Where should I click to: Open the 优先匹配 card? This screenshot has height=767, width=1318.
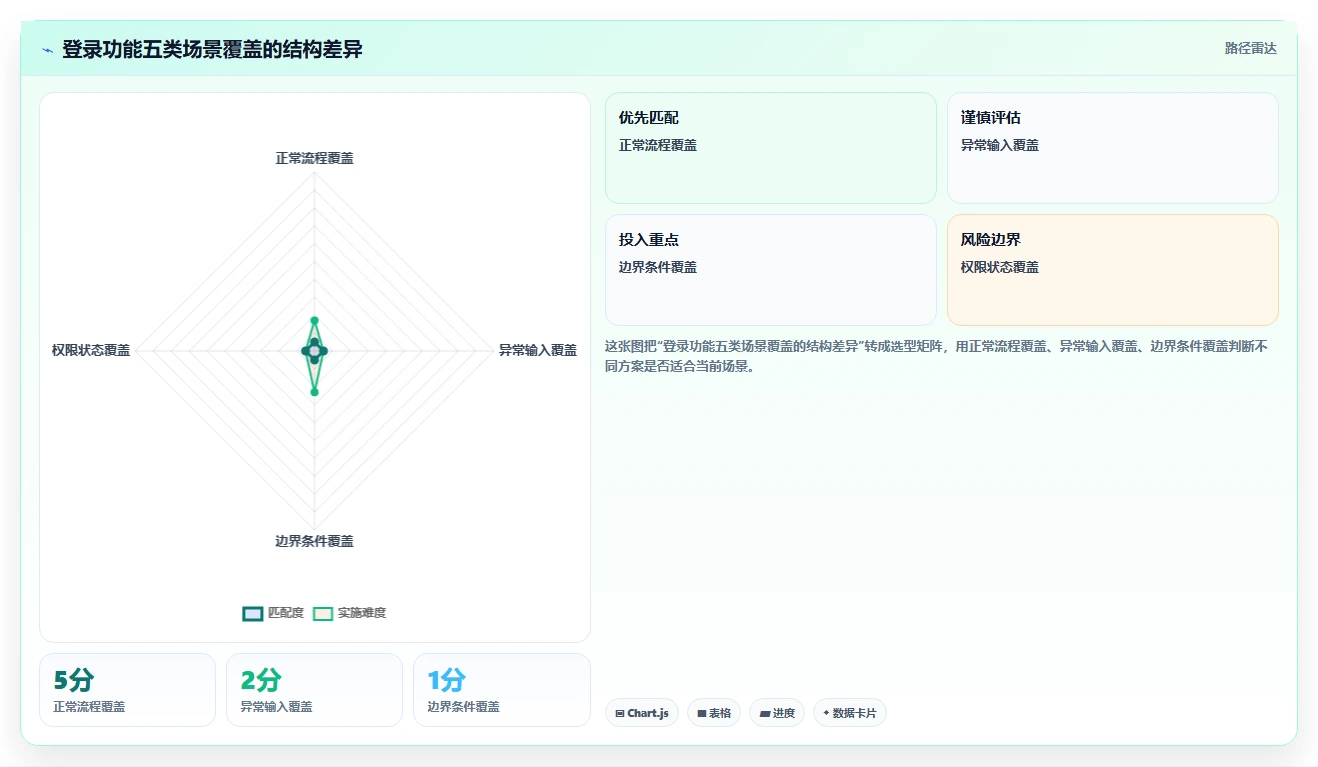pos(771,148)
